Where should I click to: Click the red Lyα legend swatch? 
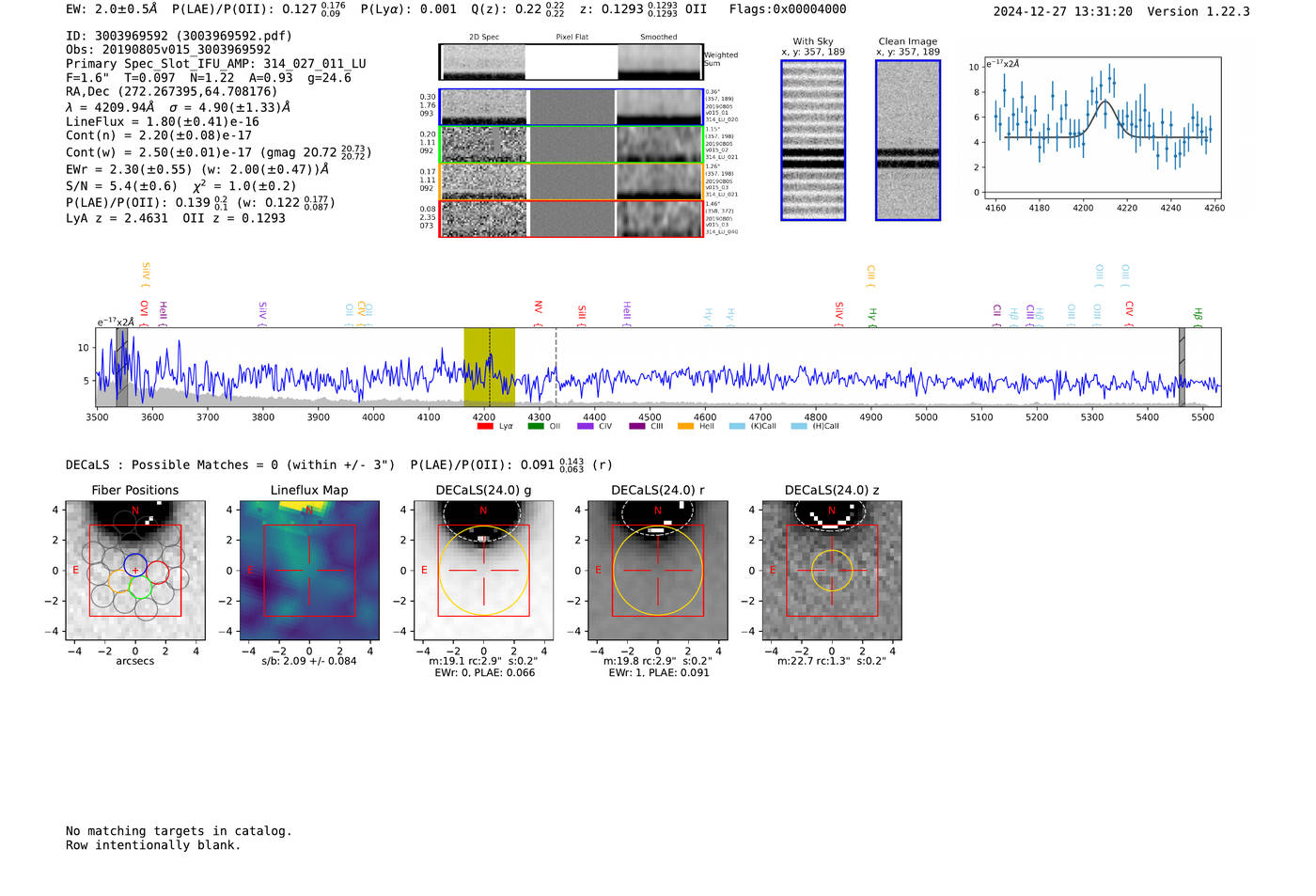coord(485,426)
